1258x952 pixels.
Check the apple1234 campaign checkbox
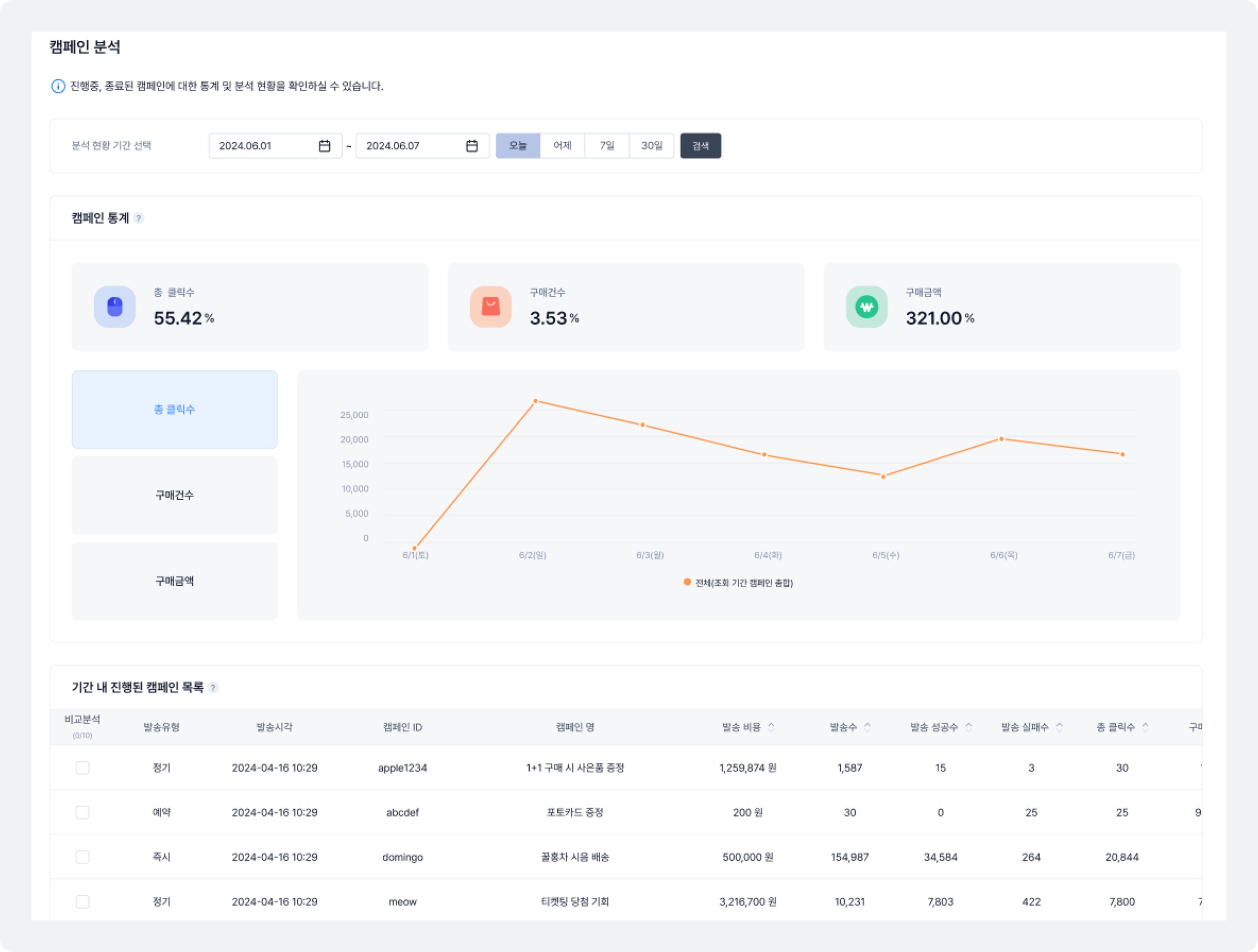tap(82, 768)
